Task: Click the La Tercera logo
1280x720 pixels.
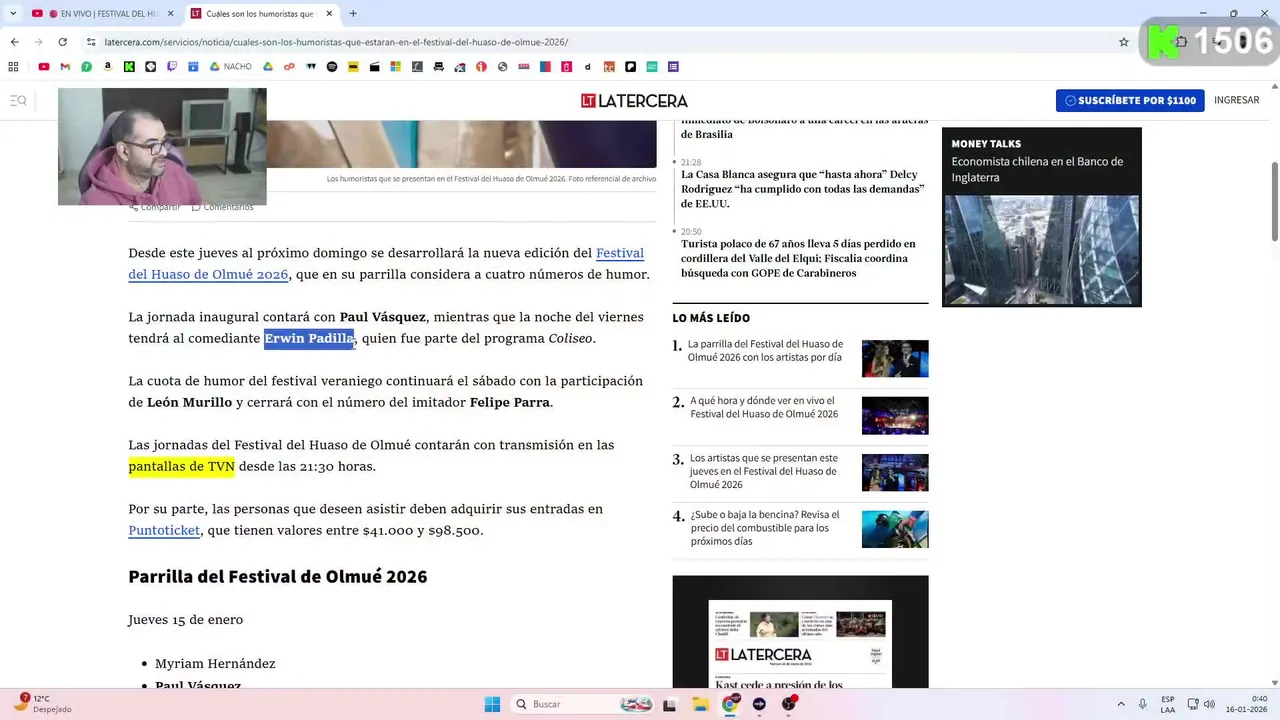Action: (634, 100)
